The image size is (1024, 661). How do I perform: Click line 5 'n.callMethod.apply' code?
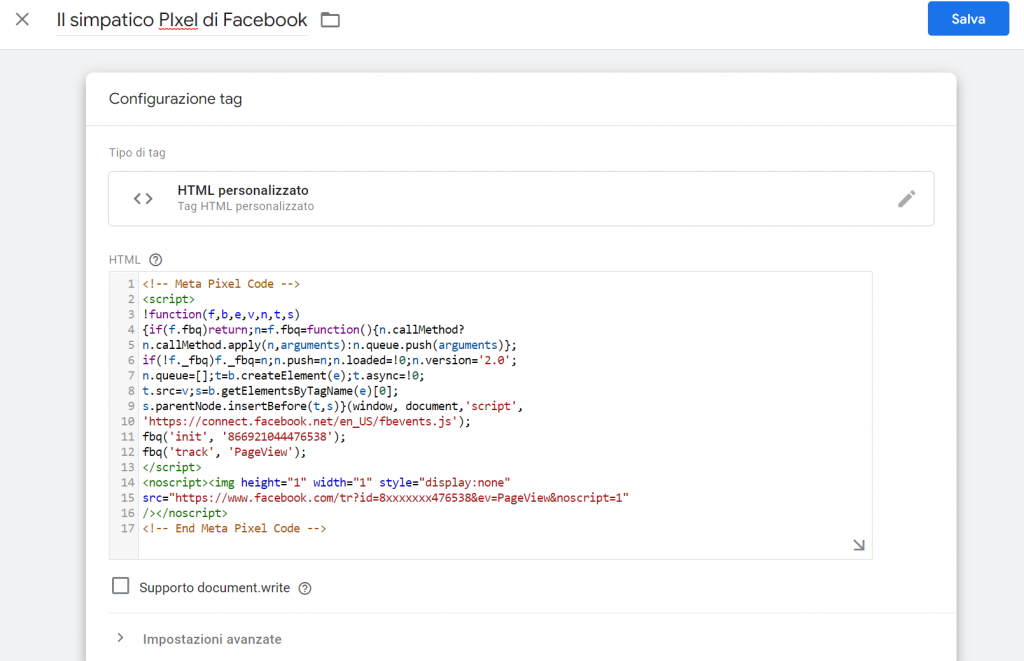point(330,345)
